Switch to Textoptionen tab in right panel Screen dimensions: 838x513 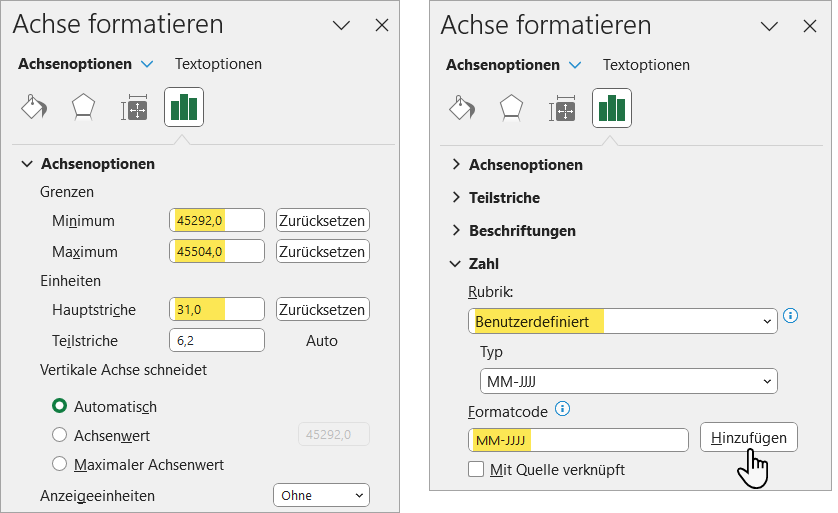(x=646, y=65)
